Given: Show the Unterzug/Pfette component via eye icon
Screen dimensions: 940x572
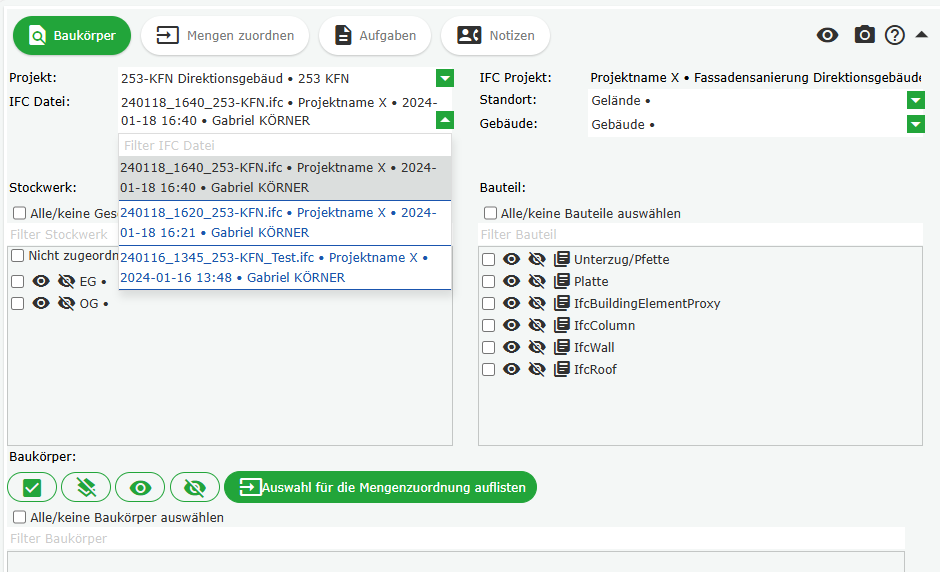Looking at the screenshot, I should (x=511, y=260).
